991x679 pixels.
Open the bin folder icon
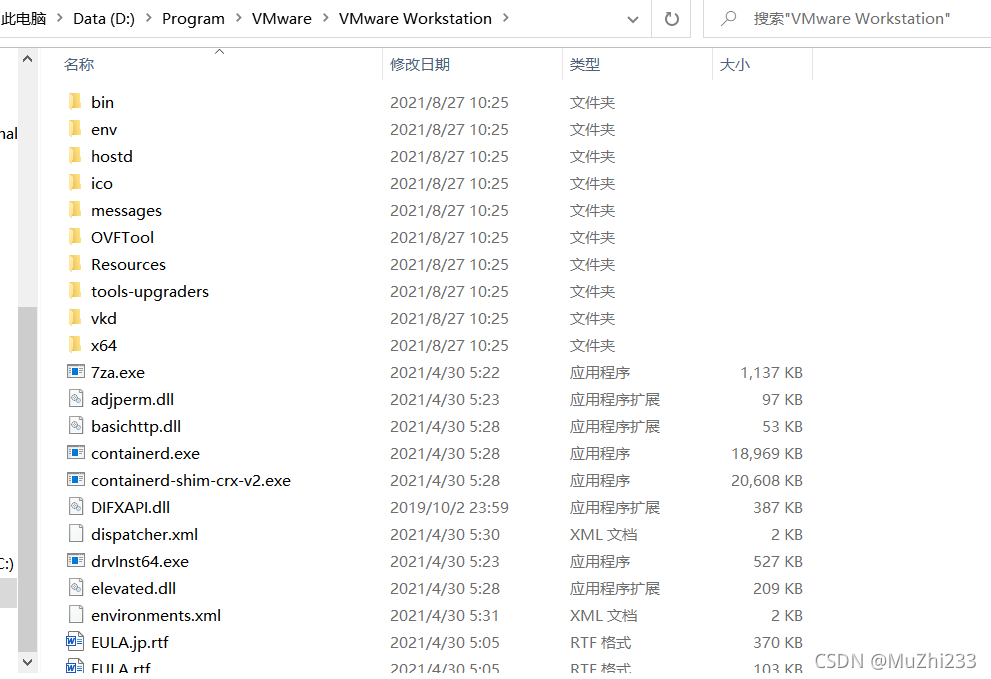(x=75, y=102)
